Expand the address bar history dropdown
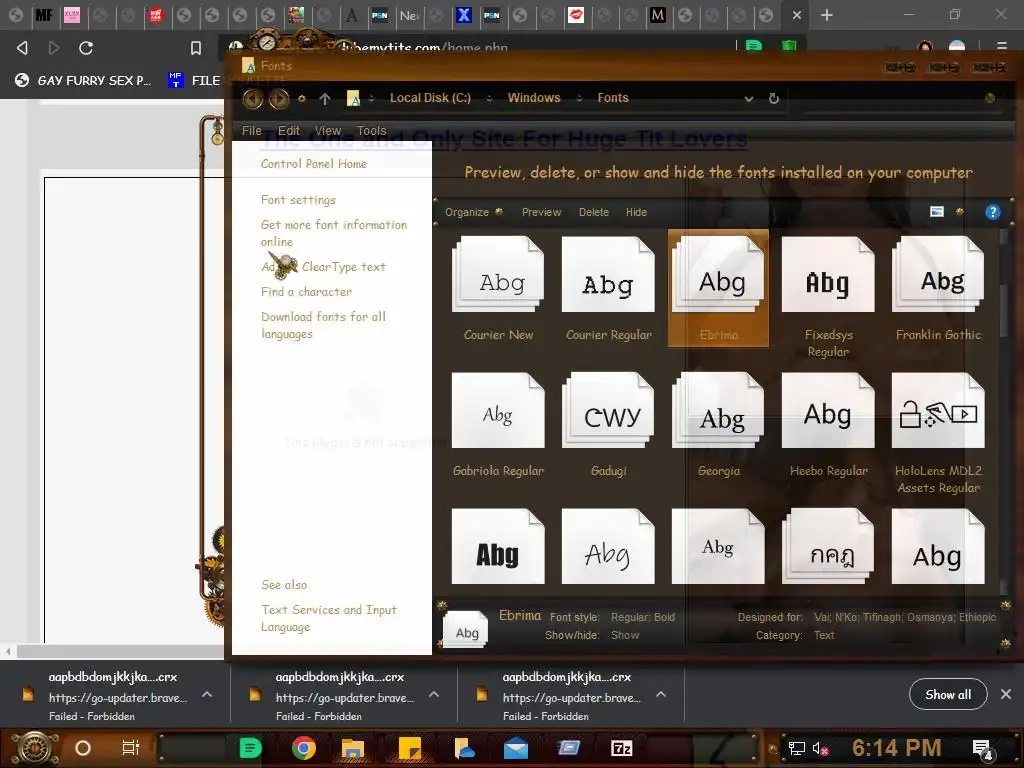1024x768 pixels. [x=749, y=99]
